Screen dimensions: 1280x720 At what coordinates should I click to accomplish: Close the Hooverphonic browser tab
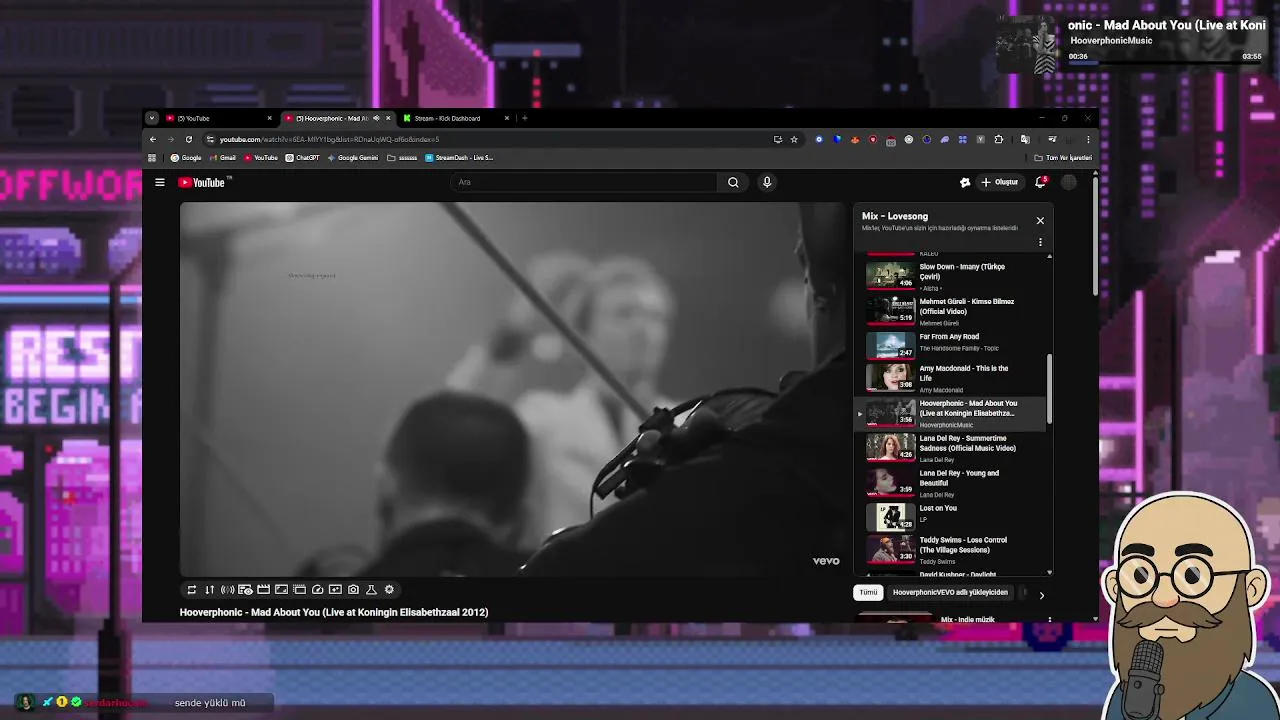[388, 118]
